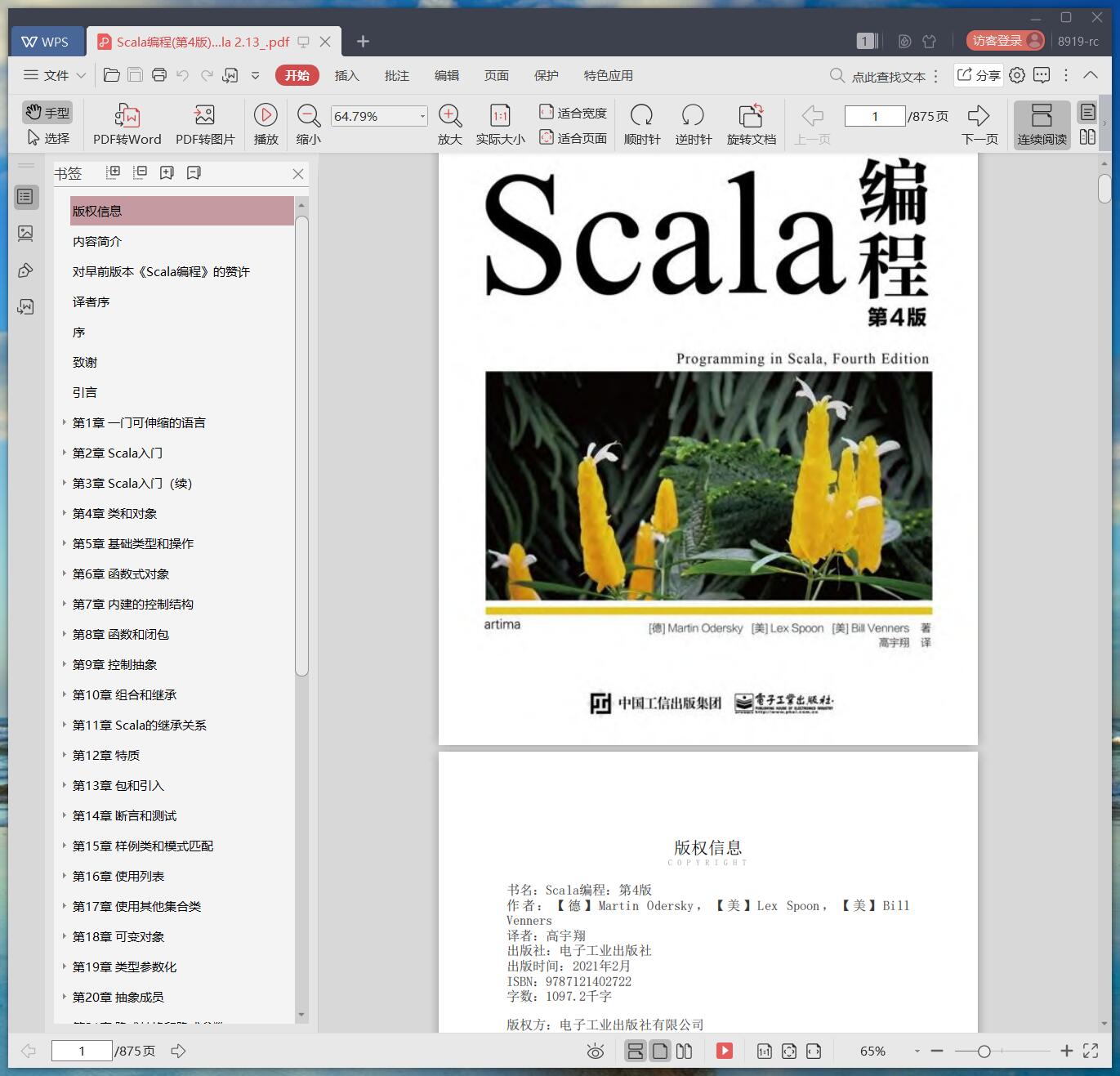Toggle 连续阅读 mode

click(1042, 124)
